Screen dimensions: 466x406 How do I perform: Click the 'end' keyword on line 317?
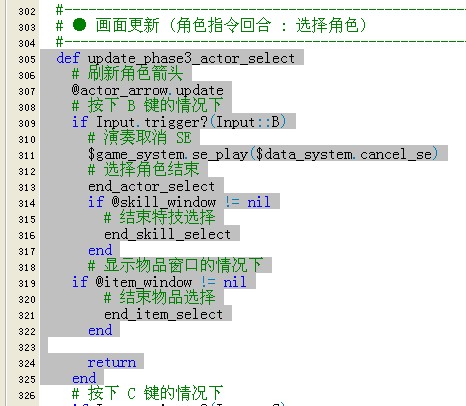click(100, 250)
